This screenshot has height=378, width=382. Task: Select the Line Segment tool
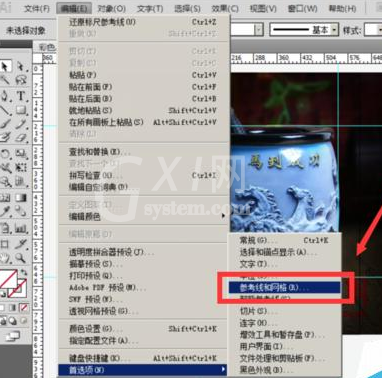[5, 110]
